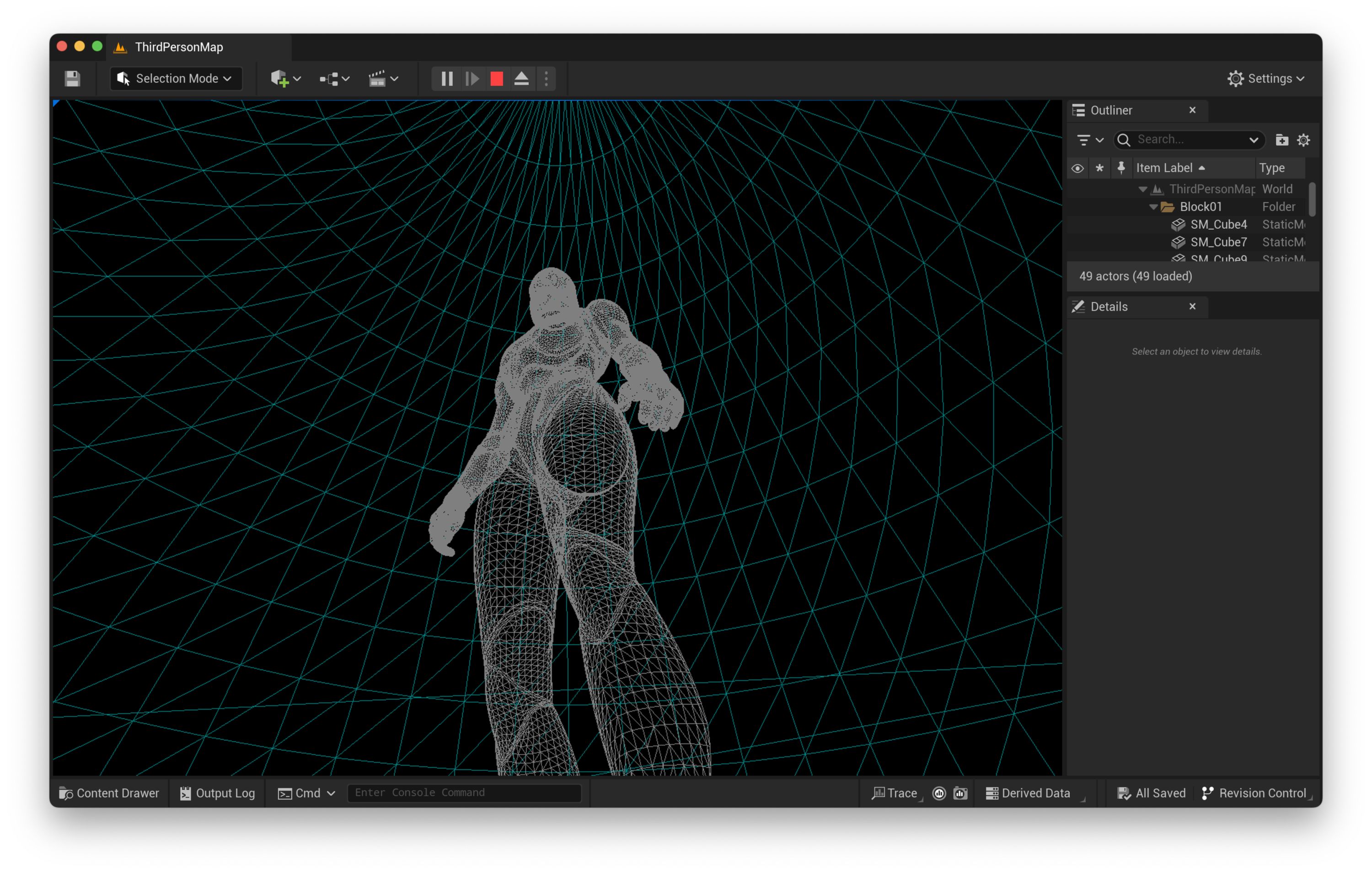Click the '49 actors (49 loaded)' status text
The image size is (1372, 873).
[1136, 276]
